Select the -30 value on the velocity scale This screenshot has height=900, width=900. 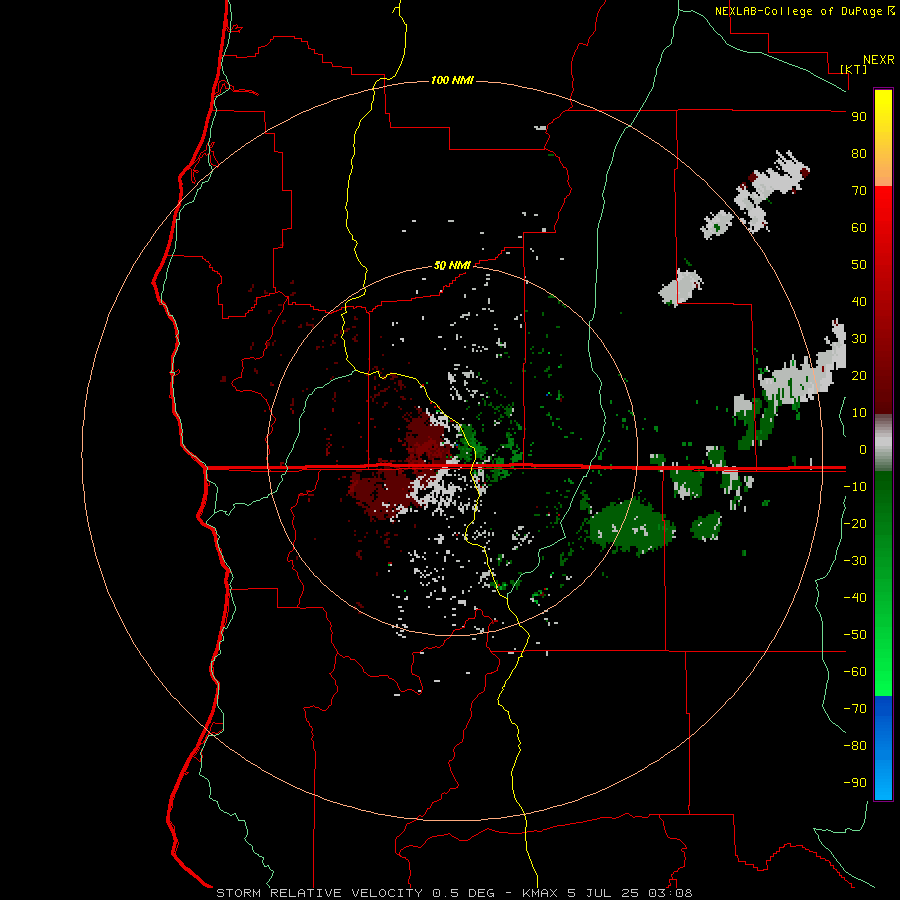click(855, 561)
